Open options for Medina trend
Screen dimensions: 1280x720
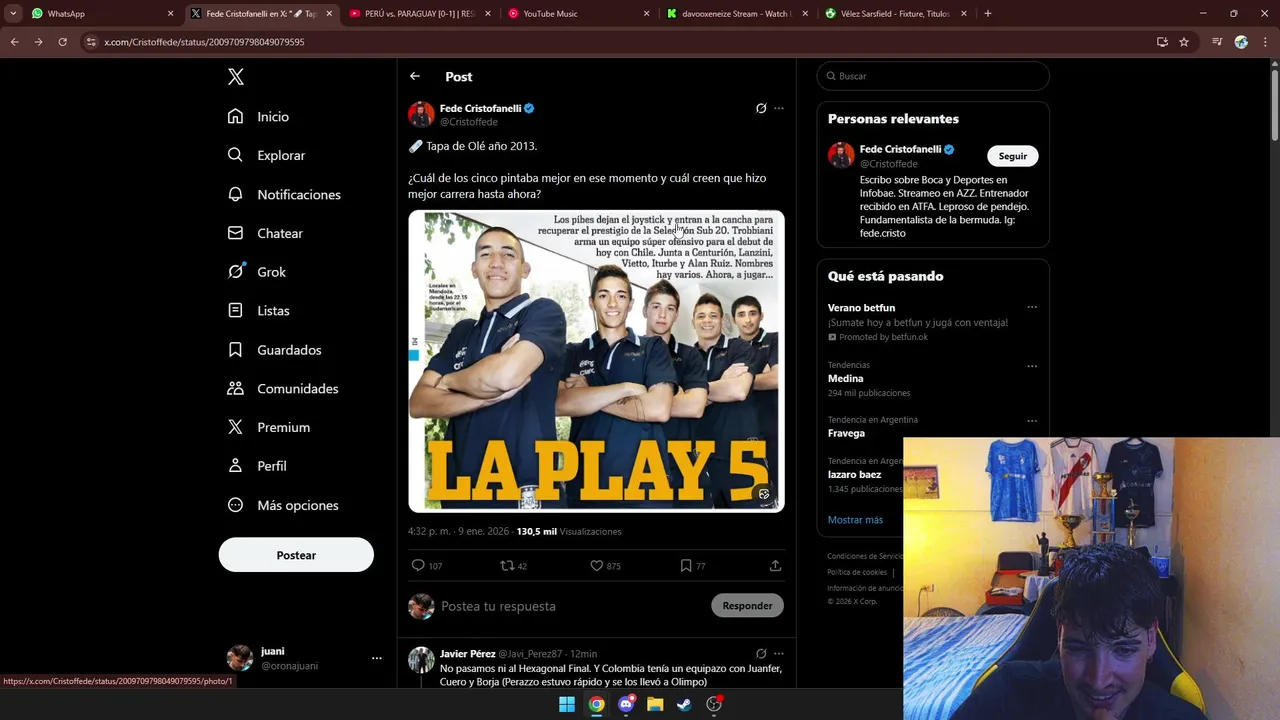(1032, 366)
